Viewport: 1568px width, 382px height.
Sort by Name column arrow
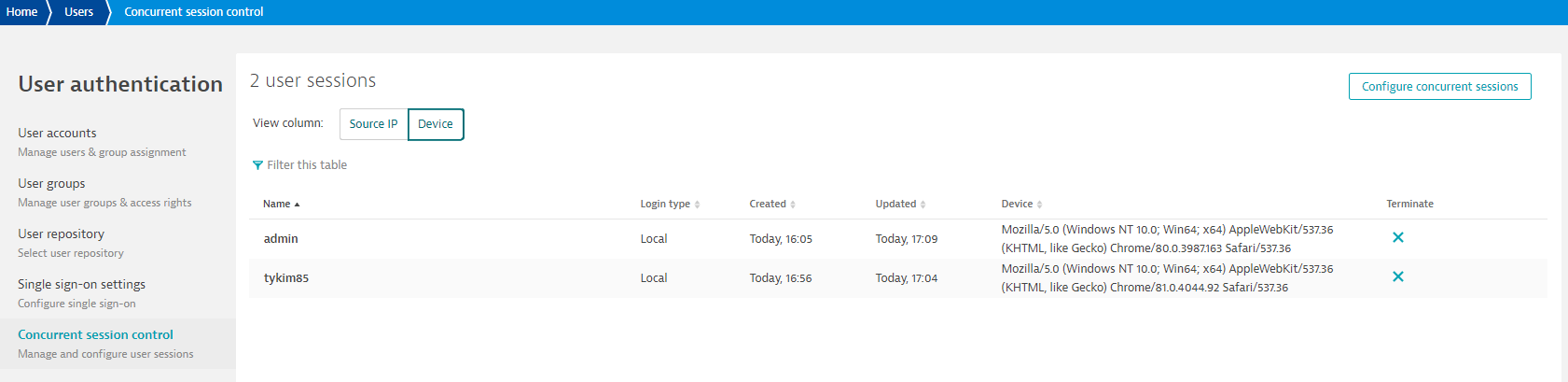[x=297, y=205]
